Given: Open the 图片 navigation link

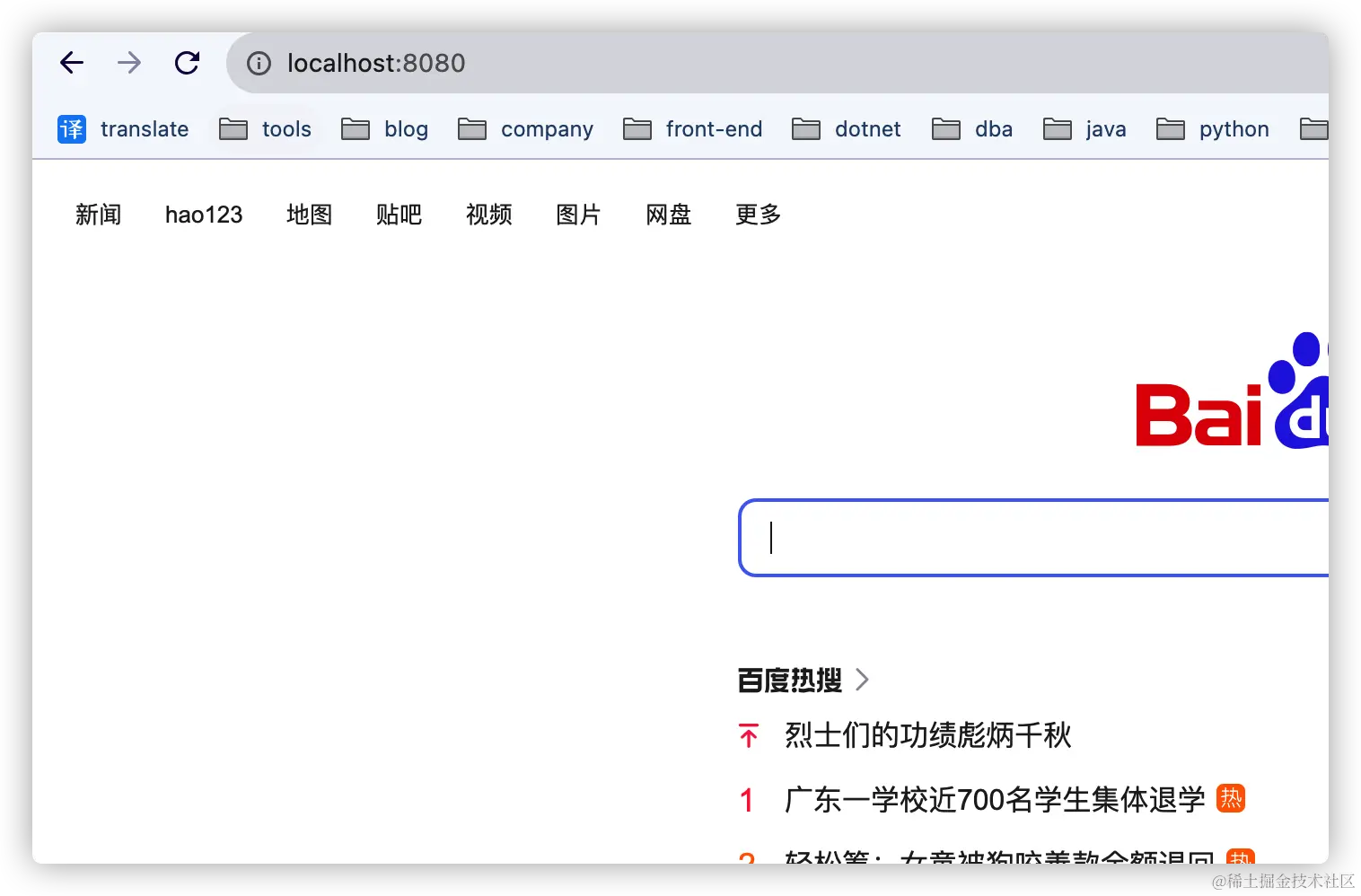Looking at the screenshot, I should click(x=578, y=215).
